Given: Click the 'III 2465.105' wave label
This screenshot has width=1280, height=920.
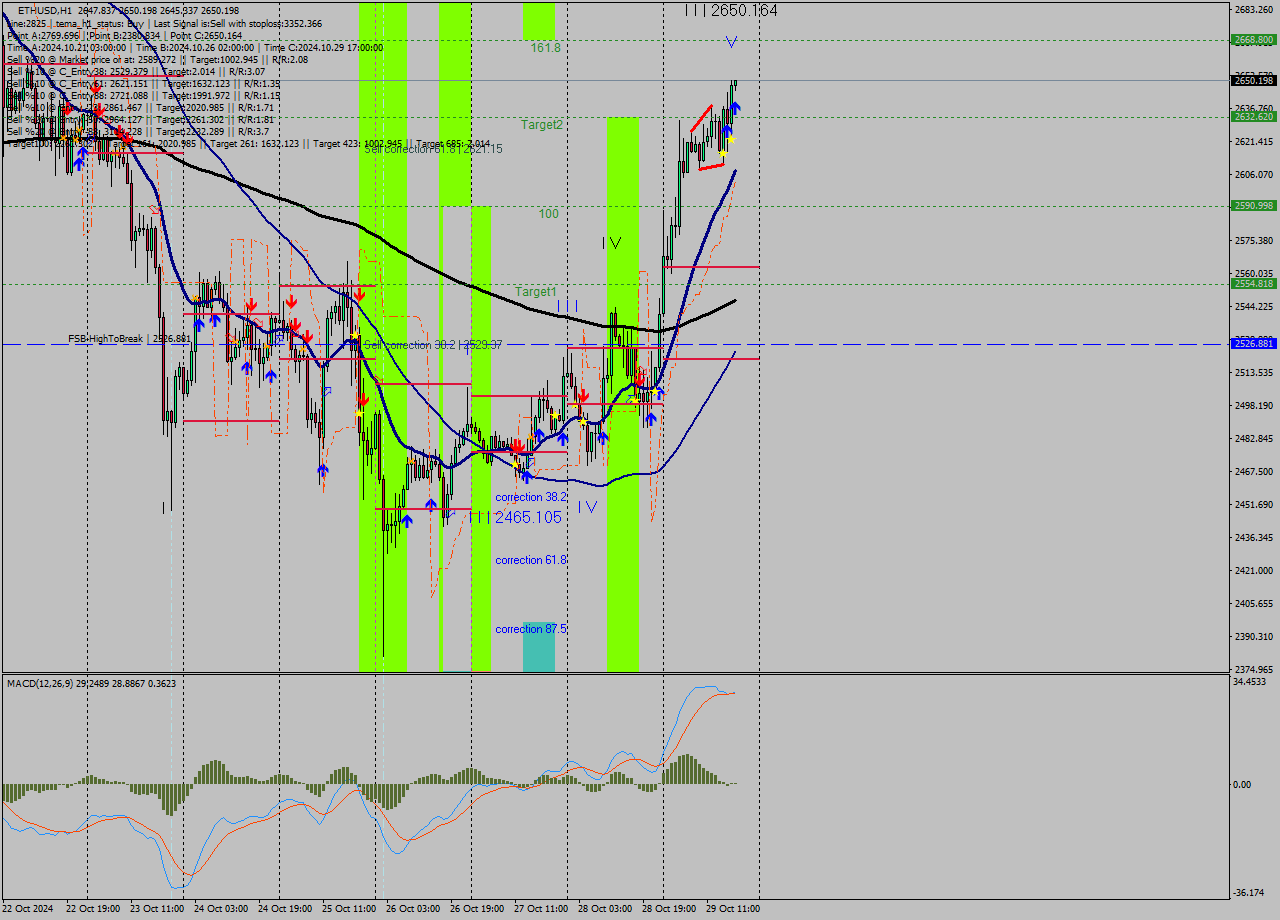Looking at the screenshot, I should tap(515, 517).
